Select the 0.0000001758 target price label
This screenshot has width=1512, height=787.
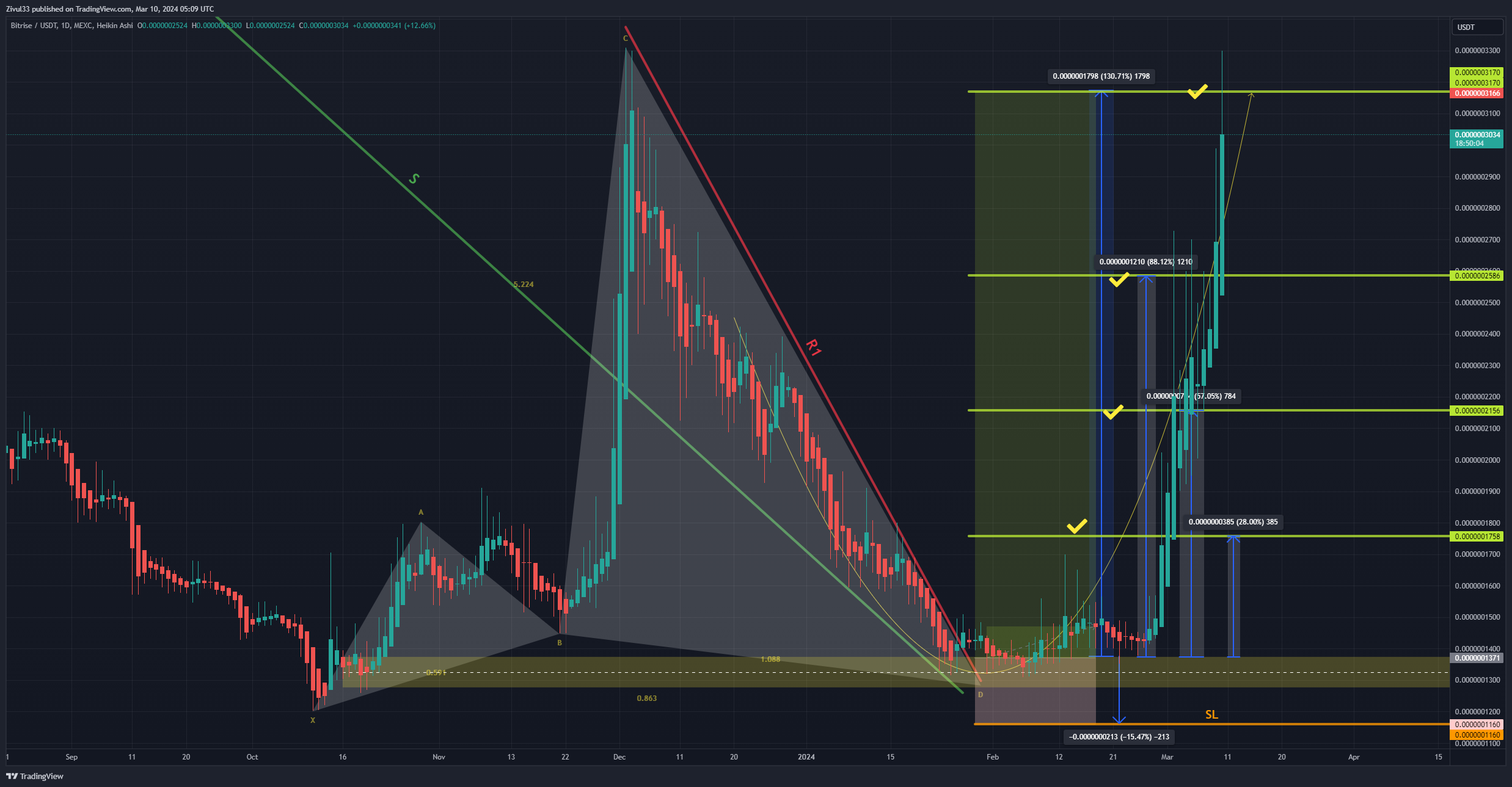1477,536
